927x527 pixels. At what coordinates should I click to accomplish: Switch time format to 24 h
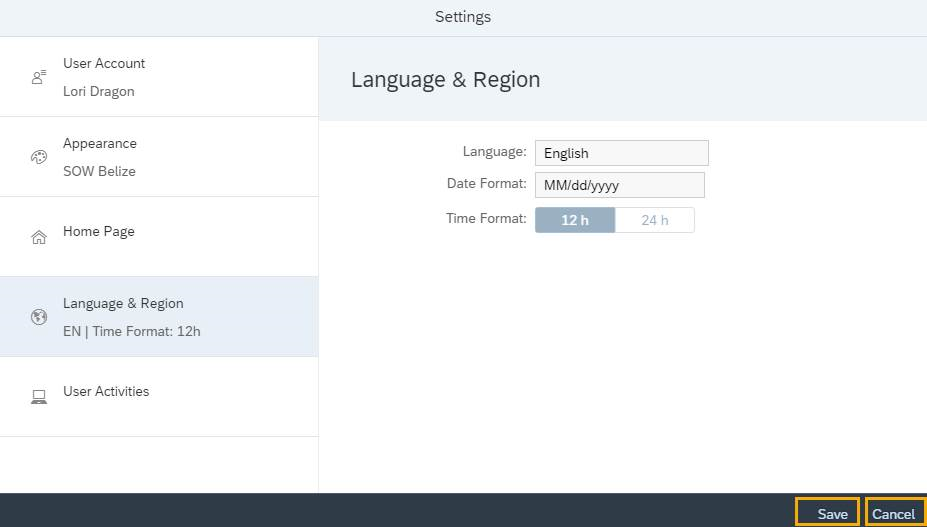pos(655,220)
